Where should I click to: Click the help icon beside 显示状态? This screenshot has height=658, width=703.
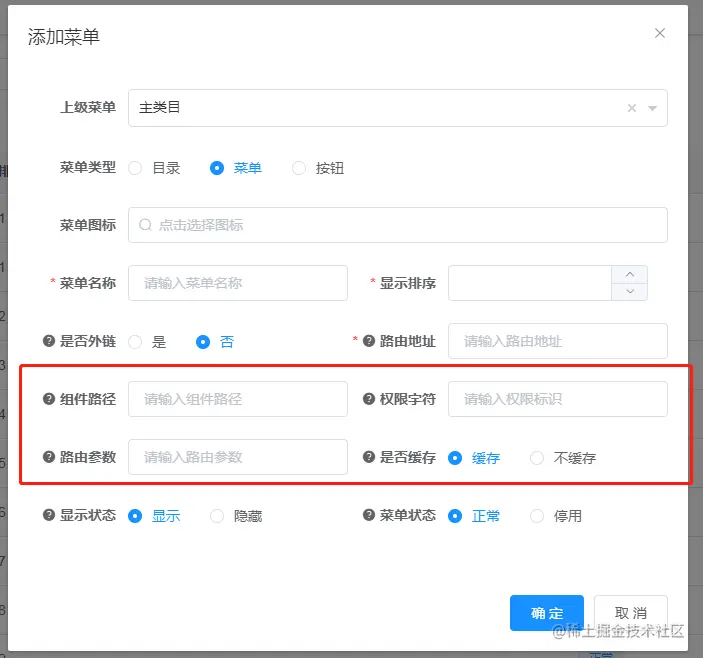(49, 515)
